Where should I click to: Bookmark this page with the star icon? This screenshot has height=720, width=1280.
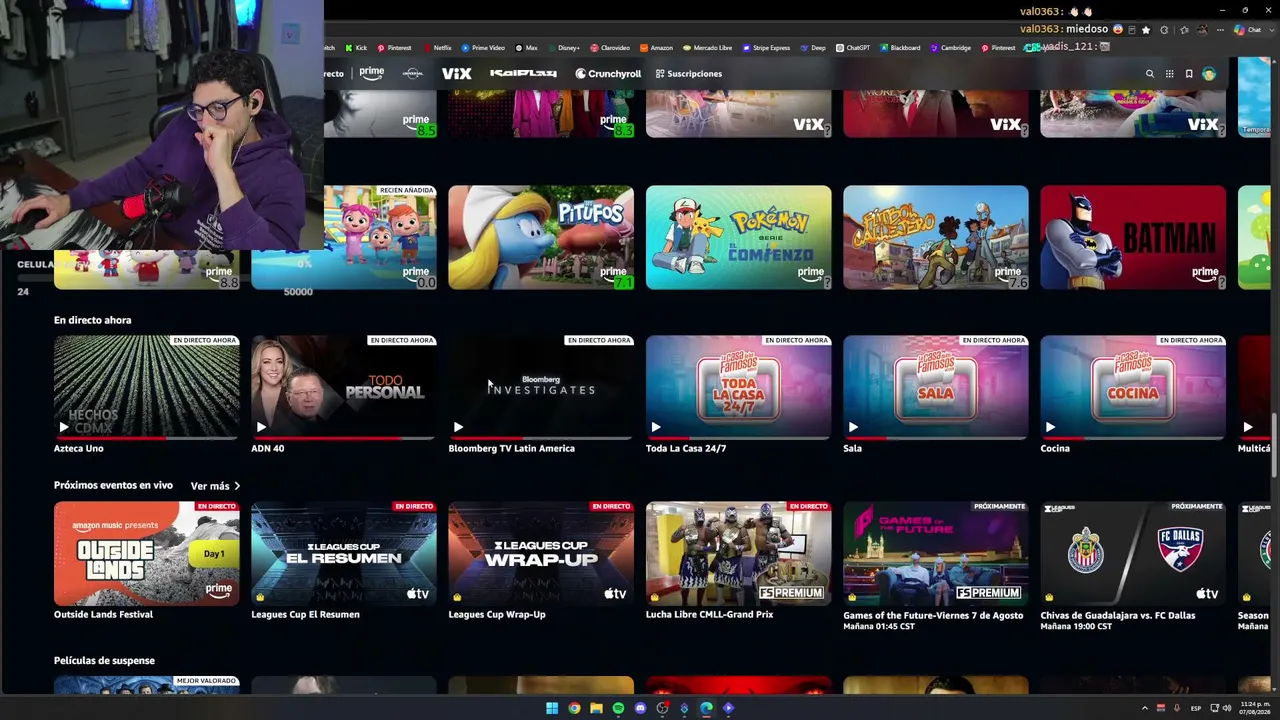click(x=1146, y=30)
